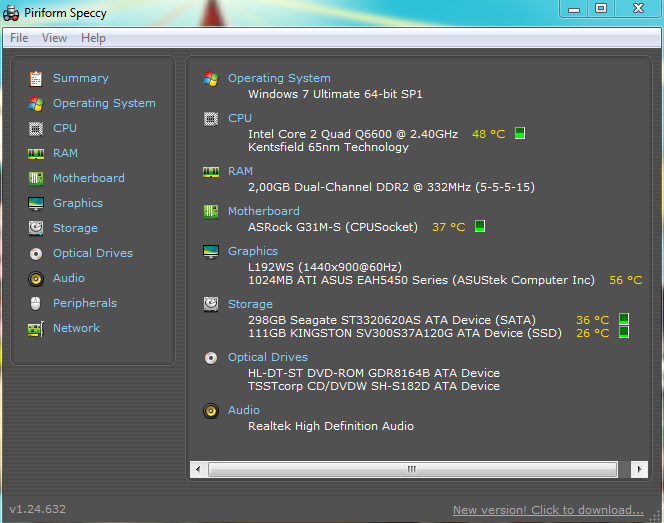
Task: Click the Graphics heading in summary pane
Action: point(253,251)
